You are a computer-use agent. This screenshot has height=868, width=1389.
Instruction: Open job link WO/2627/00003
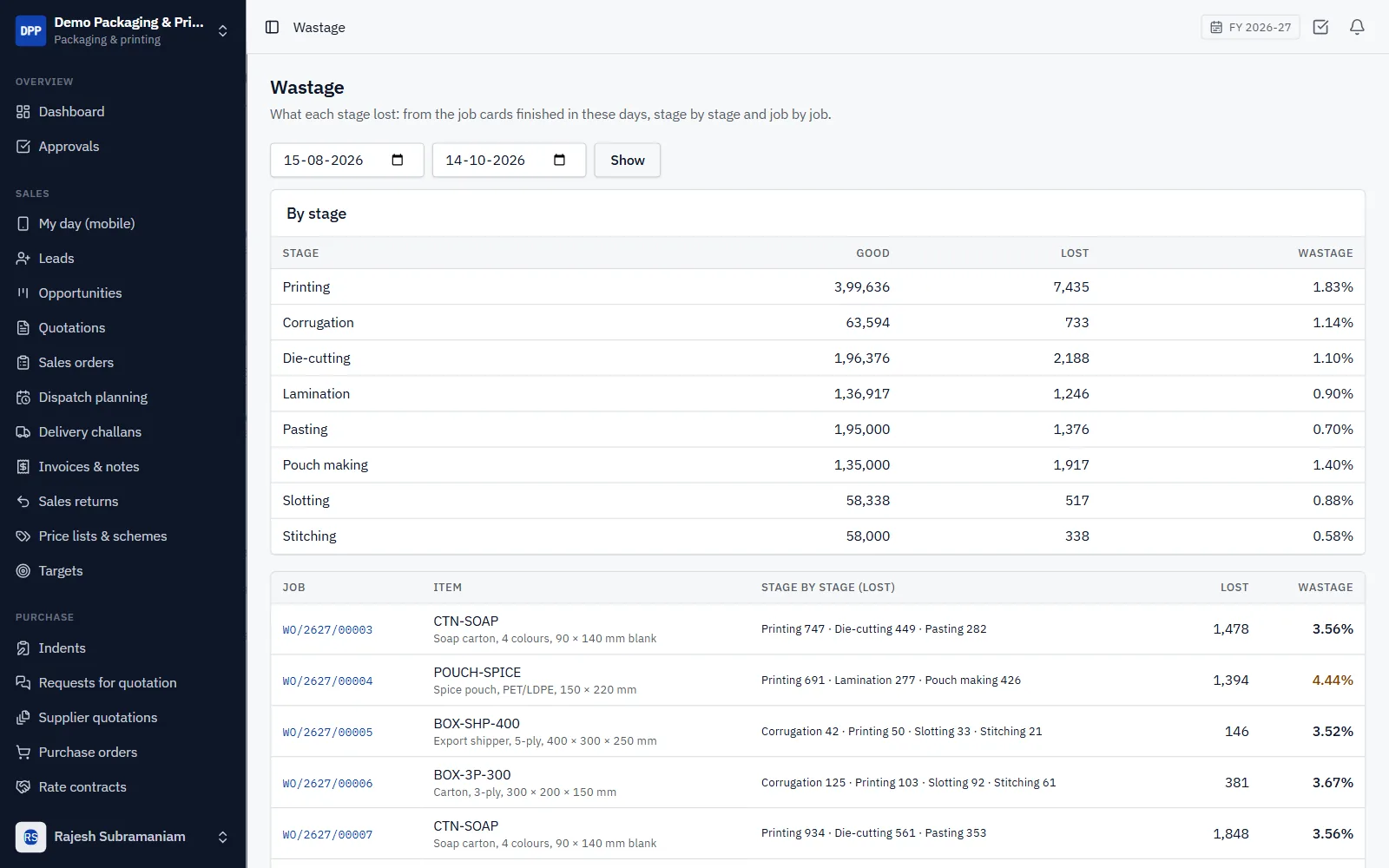coord(327,630)
